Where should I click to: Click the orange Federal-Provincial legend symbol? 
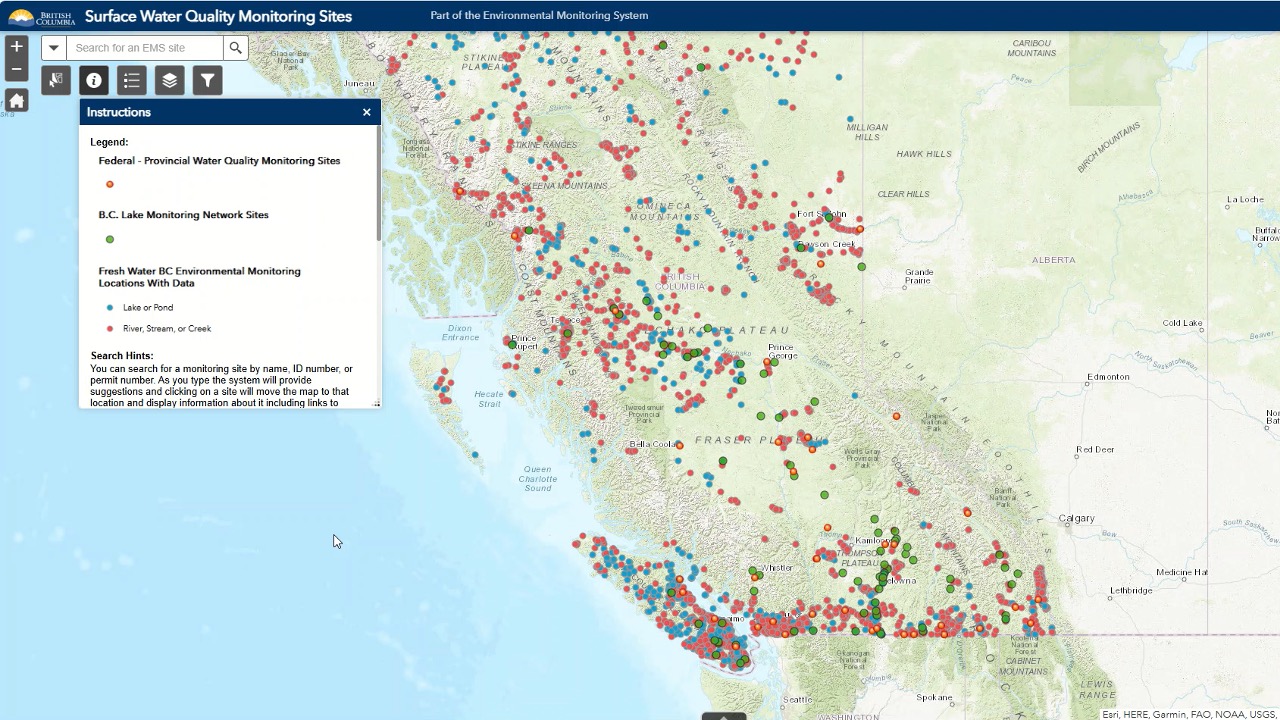[x=110, y=184]
